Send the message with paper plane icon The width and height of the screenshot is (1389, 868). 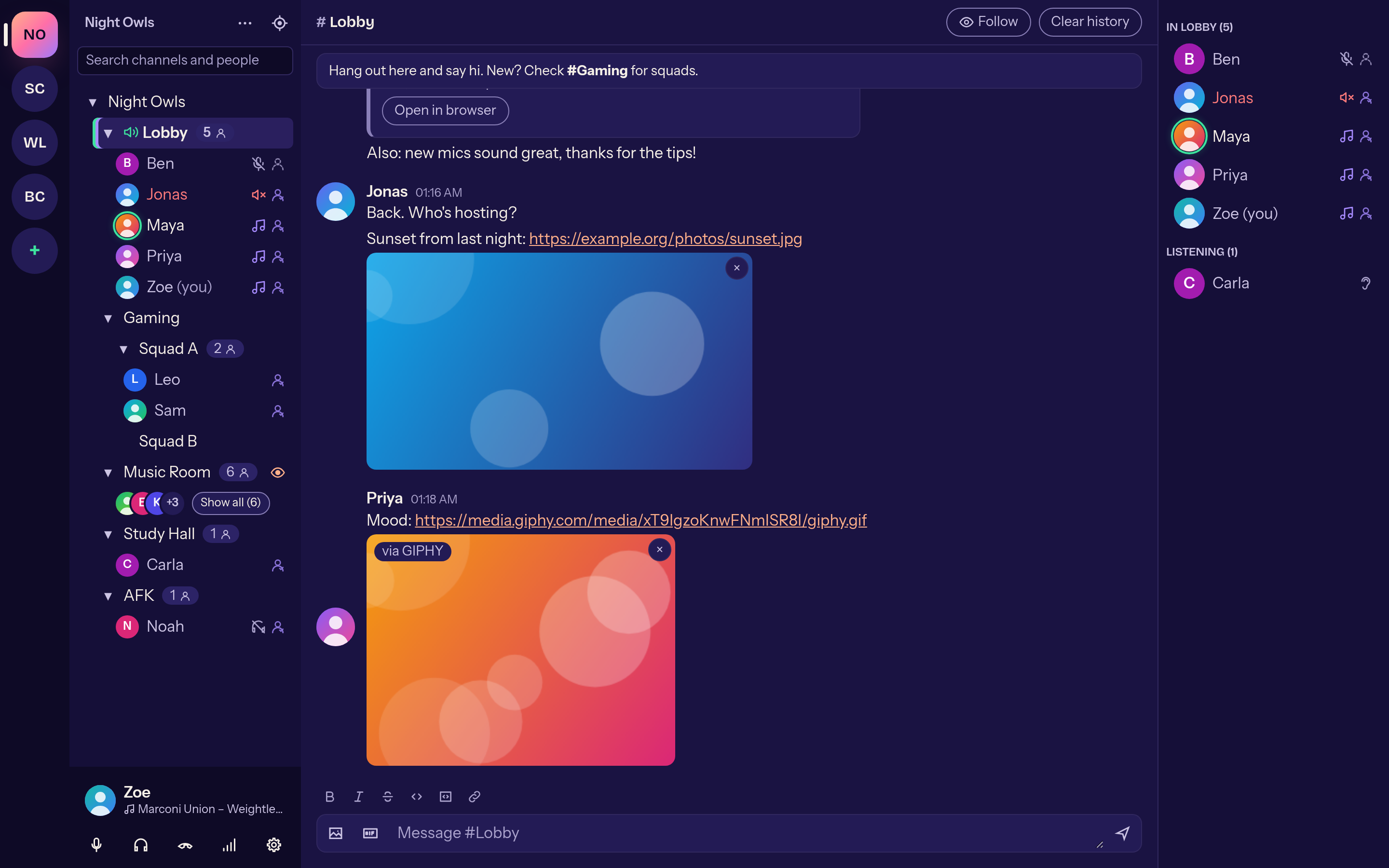tap(1123, 833)
